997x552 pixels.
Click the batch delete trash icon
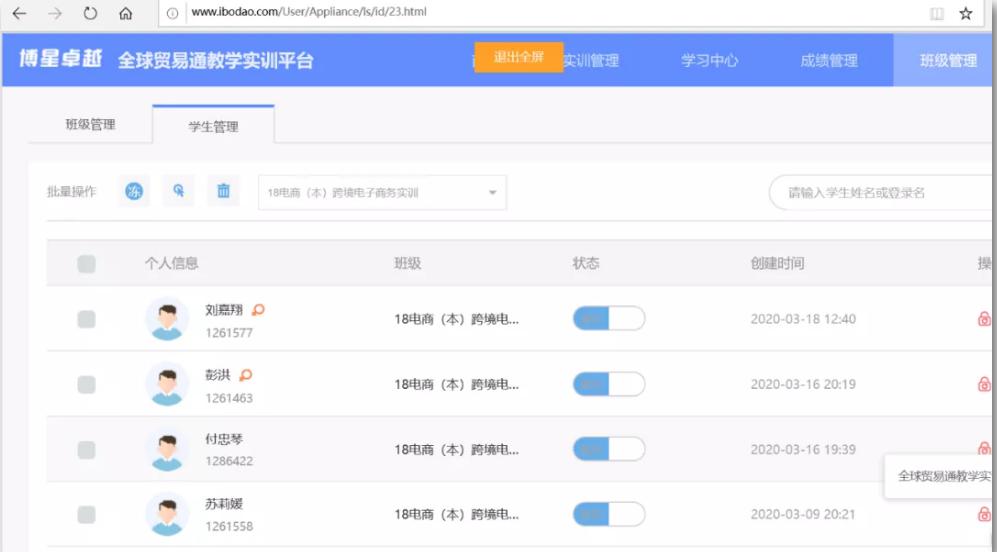coord(223,192)
